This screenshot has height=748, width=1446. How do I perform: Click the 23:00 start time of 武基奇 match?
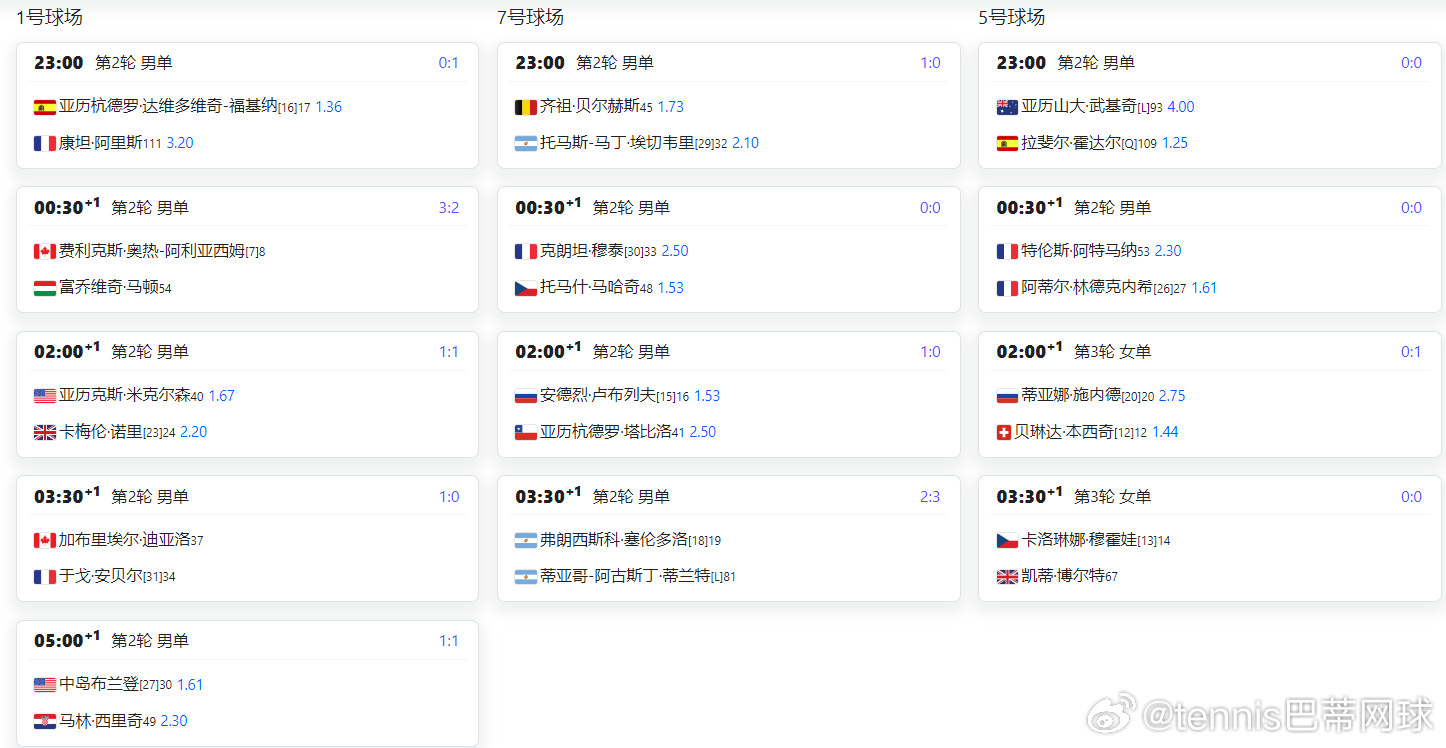pyautogui.click(x=1021, y=63)
